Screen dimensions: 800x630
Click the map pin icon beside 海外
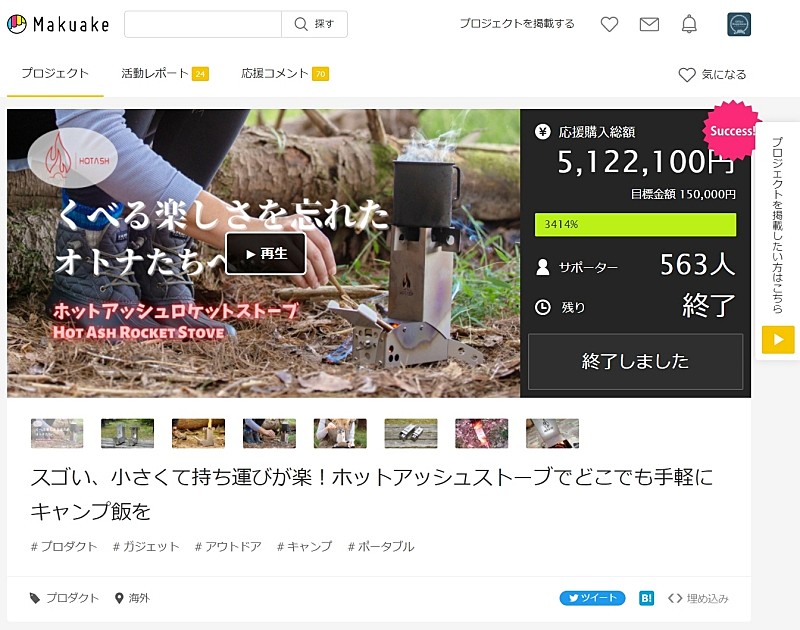[x=119, y=598]
